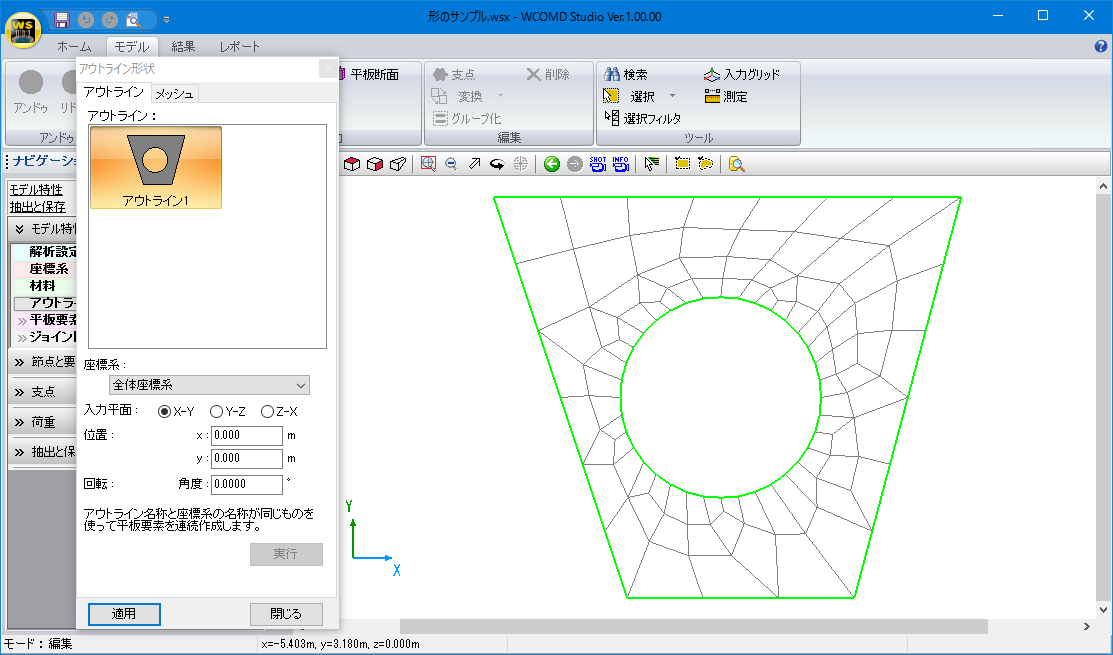Open the 結果 ribbon tab
The width and height of the screenshot is (1113, 655).
coord(183,47)
